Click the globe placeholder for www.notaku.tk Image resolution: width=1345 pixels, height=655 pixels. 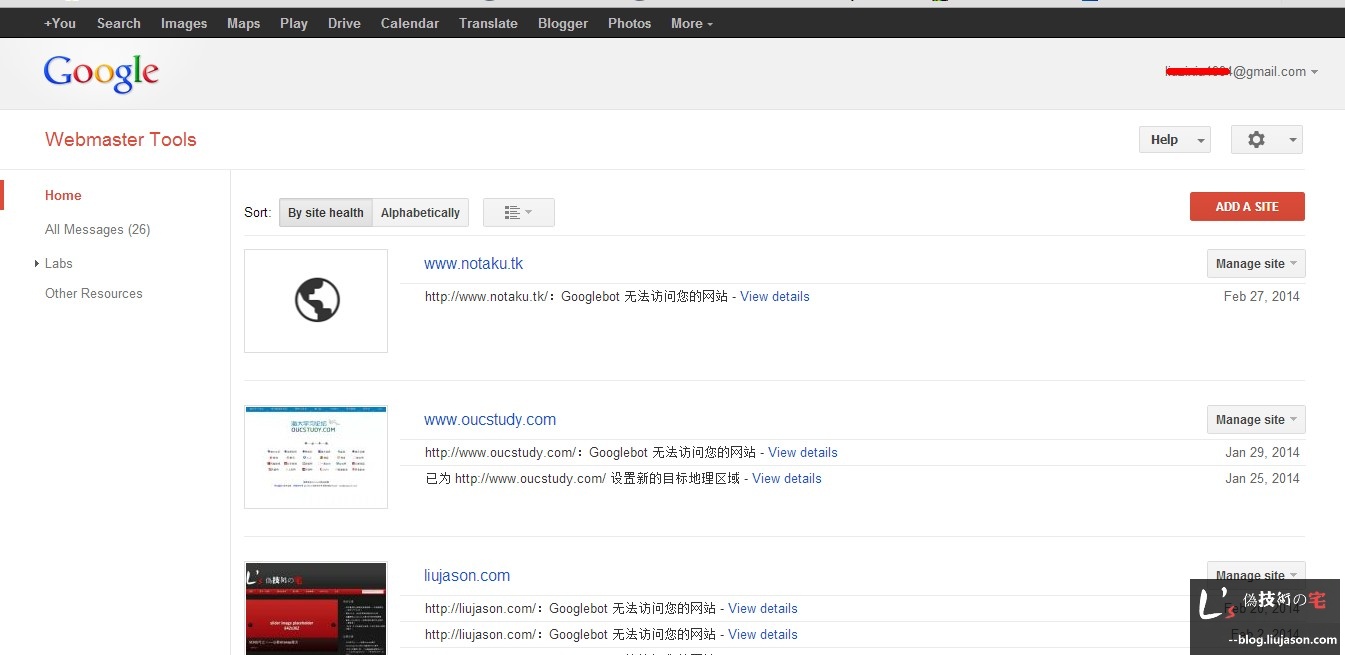(316, 300)
